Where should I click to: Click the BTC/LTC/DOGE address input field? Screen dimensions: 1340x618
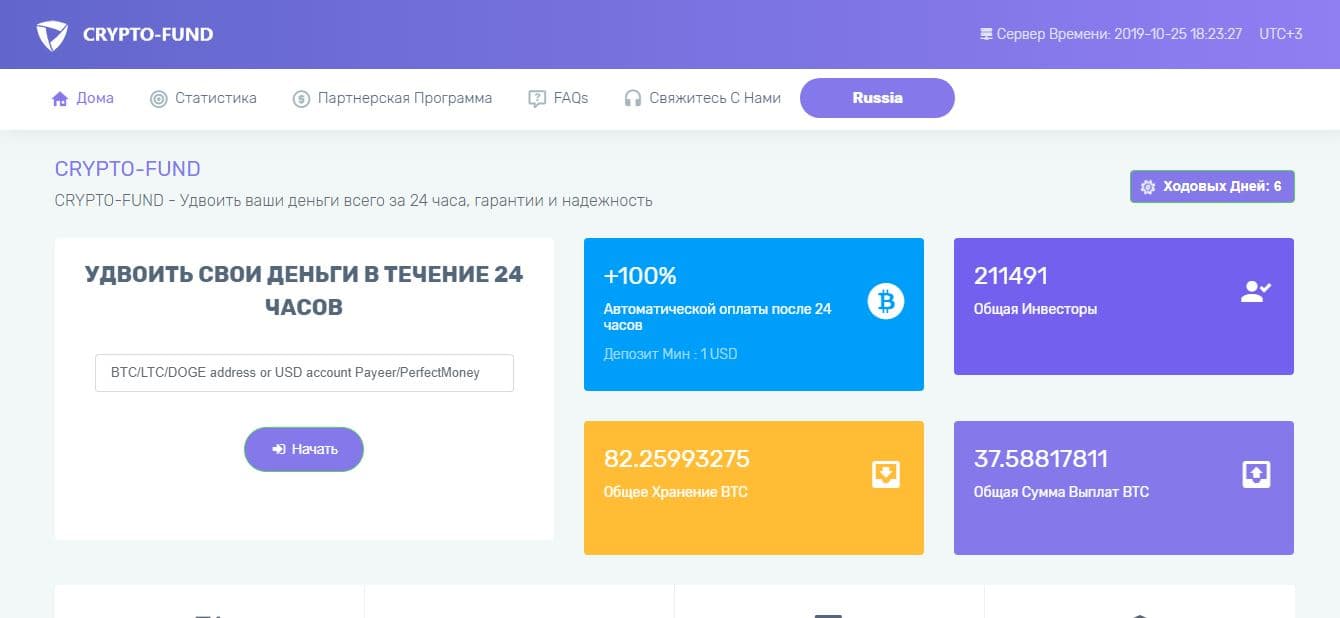(304, 372)
